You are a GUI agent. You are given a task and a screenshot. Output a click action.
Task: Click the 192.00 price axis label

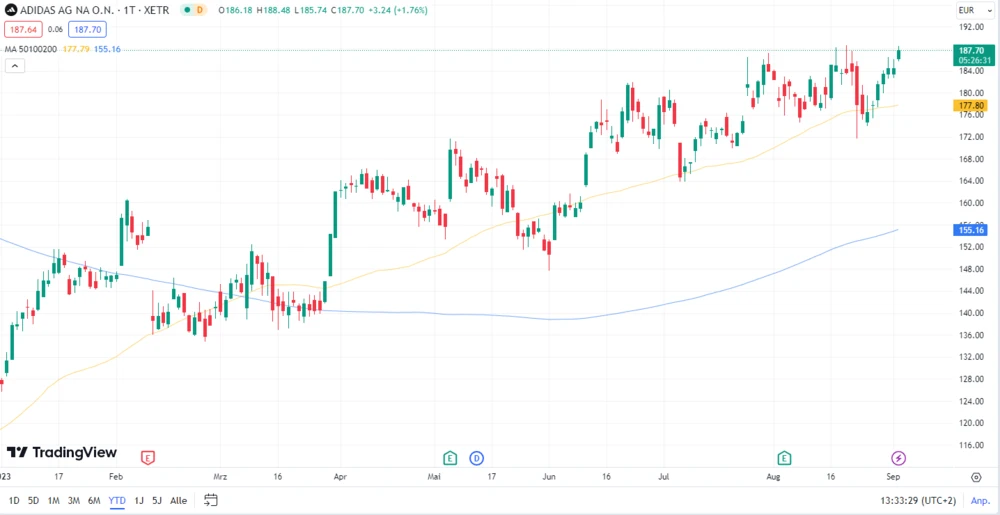[x=969, y=27]
